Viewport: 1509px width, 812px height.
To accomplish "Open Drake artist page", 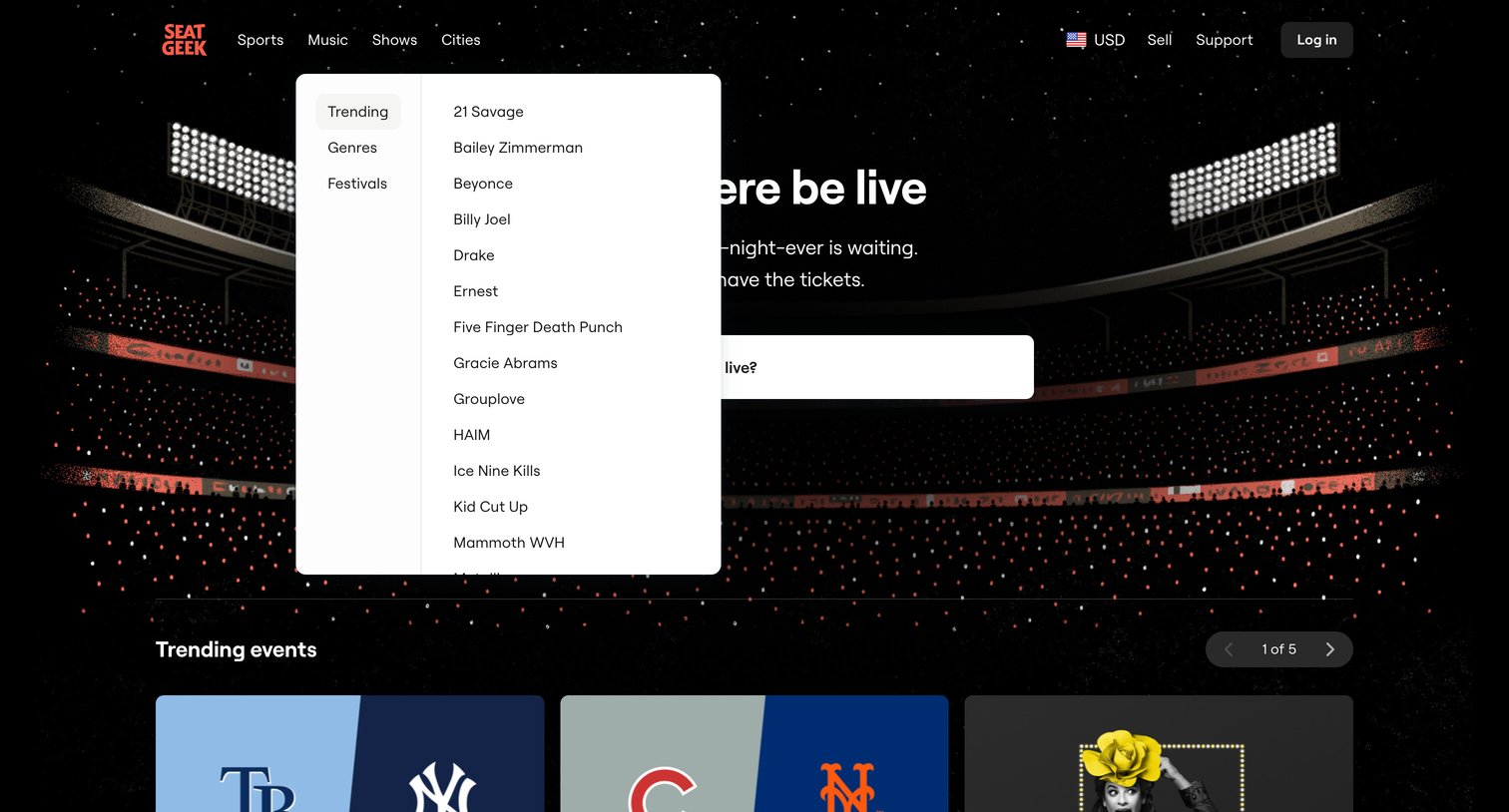I will coord(474,255).
